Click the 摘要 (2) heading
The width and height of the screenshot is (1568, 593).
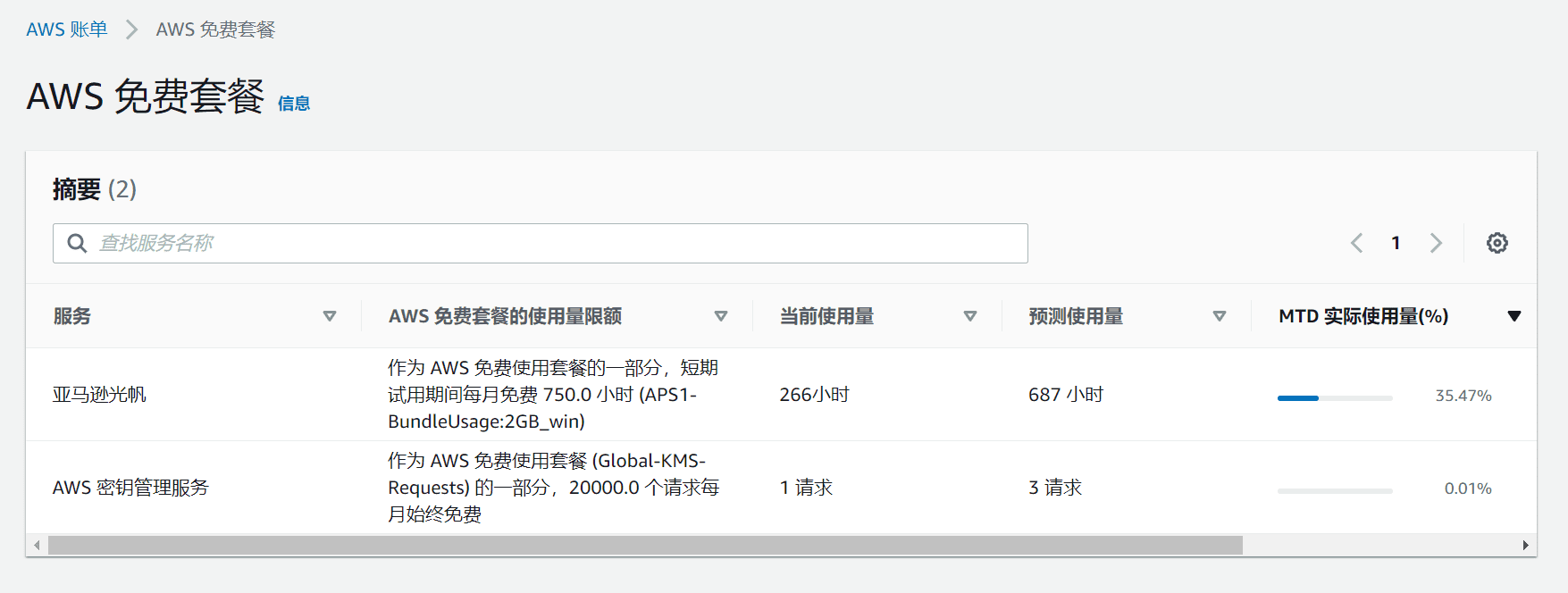tap(95, 189)
